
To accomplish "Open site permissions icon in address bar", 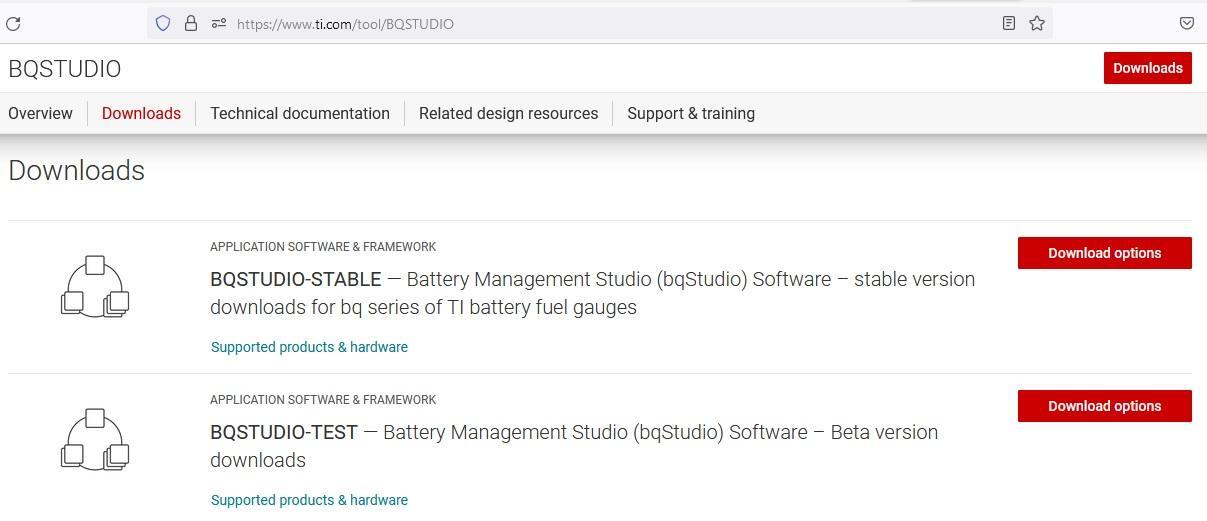I will tap(219, 23).
